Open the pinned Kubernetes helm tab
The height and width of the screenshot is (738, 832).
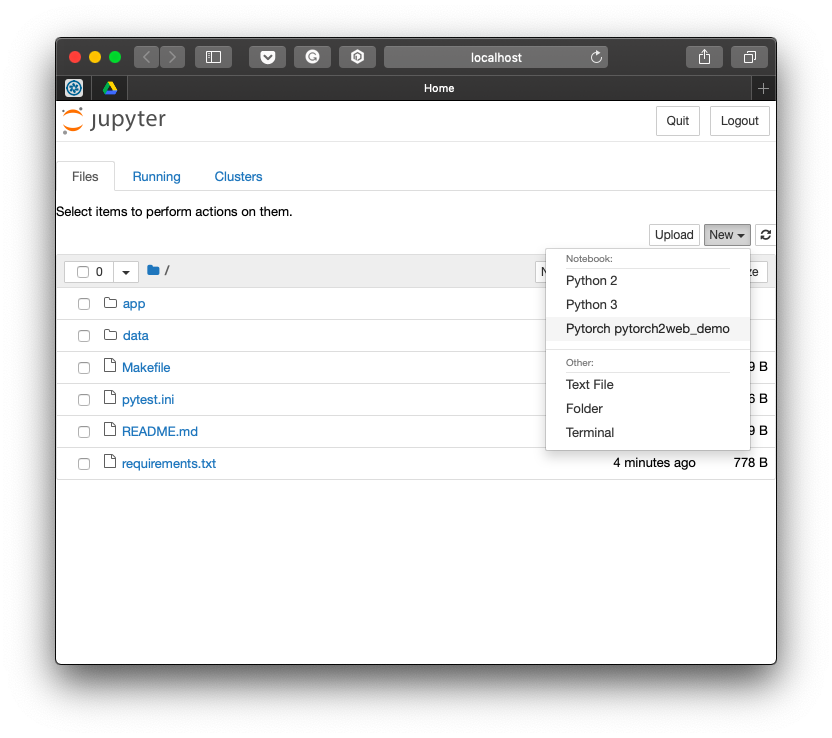(x=74, y=88)
